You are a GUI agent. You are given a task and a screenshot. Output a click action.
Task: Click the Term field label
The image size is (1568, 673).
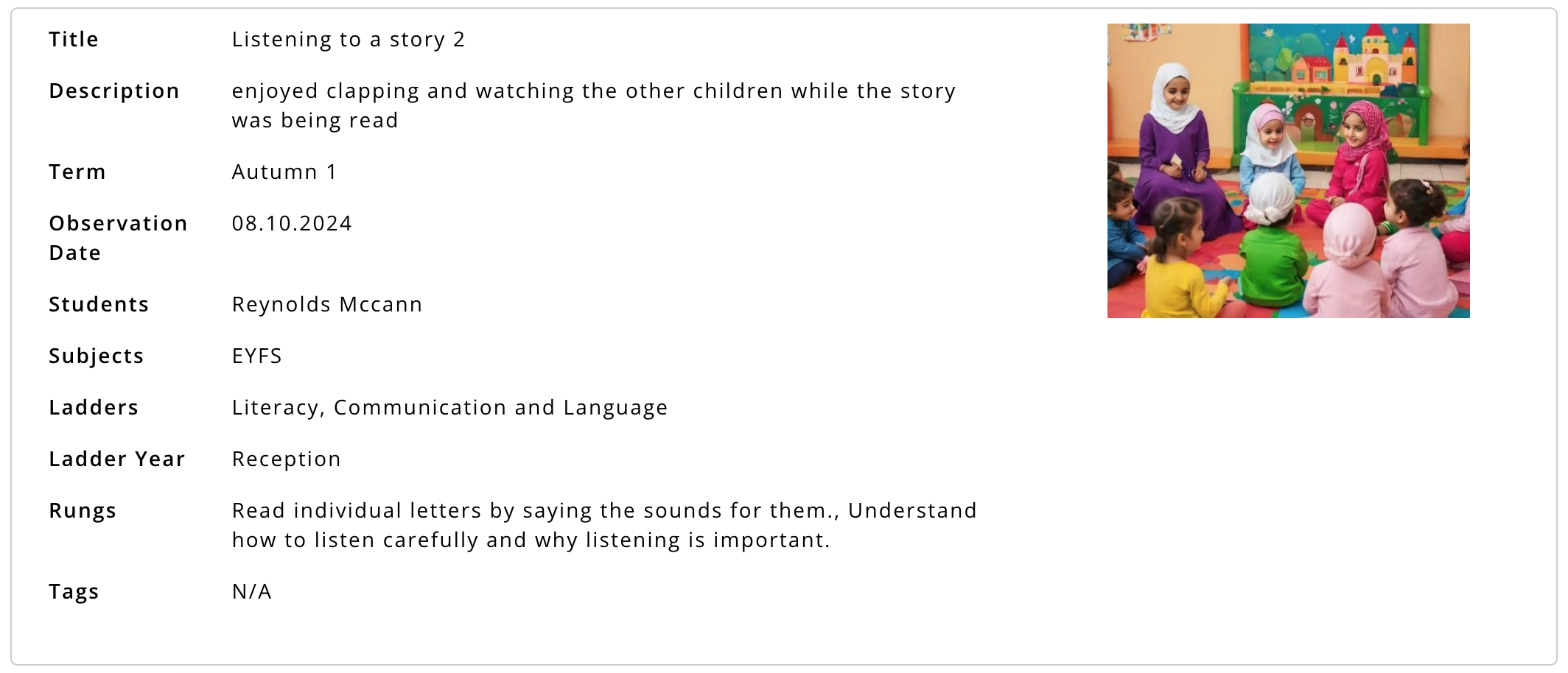click(x=77, y=172)
